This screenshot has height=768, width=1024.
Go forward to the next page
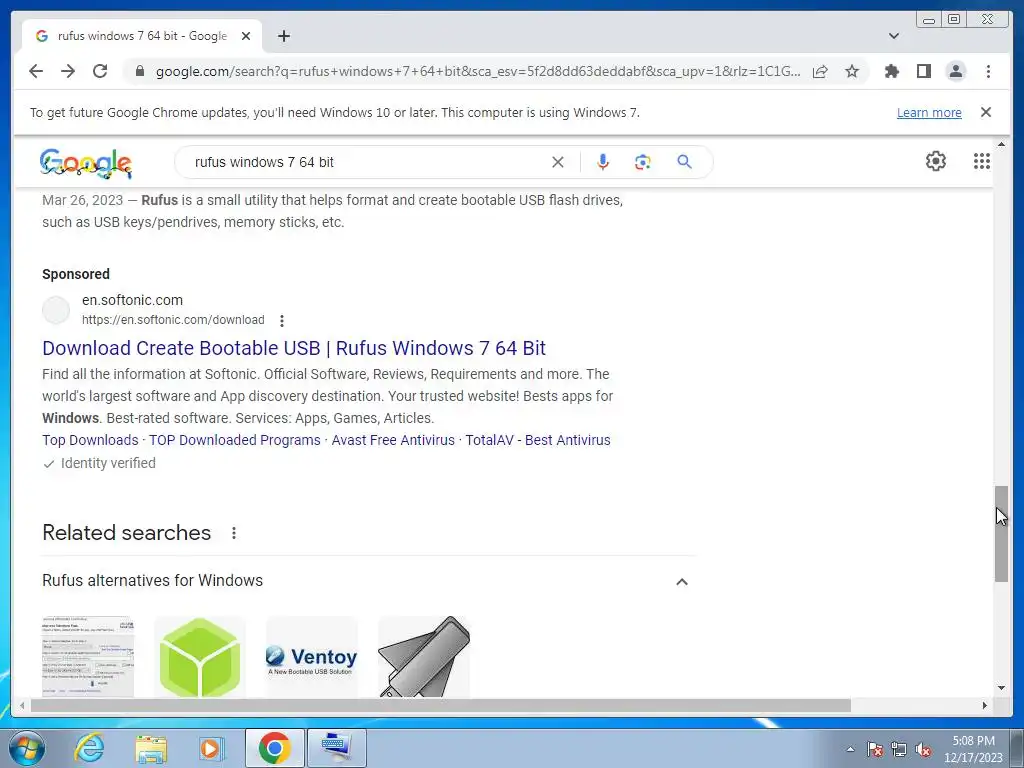(x=68, y=71)
